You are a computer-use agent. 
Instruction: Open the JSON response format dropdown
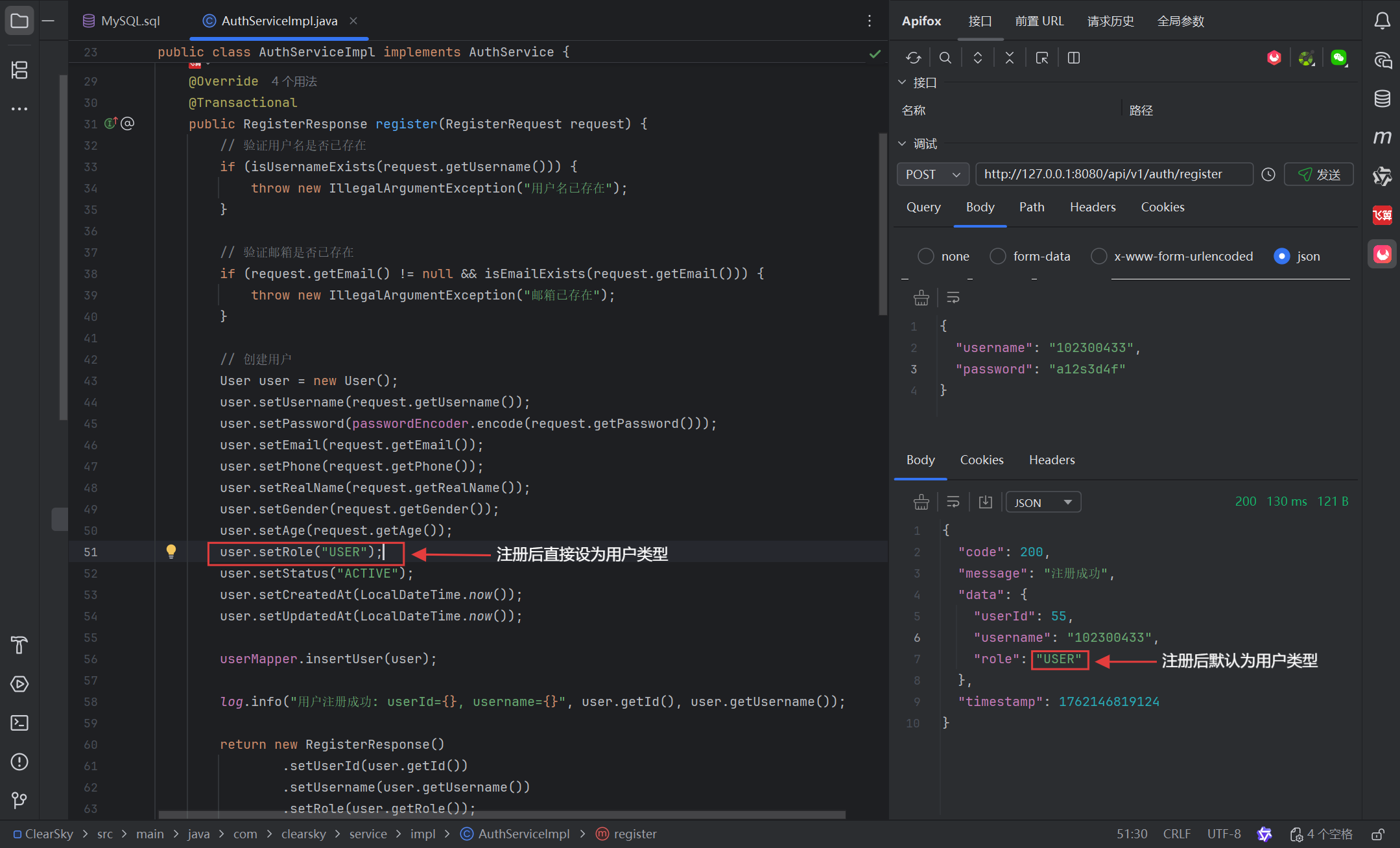[1043, 502]
